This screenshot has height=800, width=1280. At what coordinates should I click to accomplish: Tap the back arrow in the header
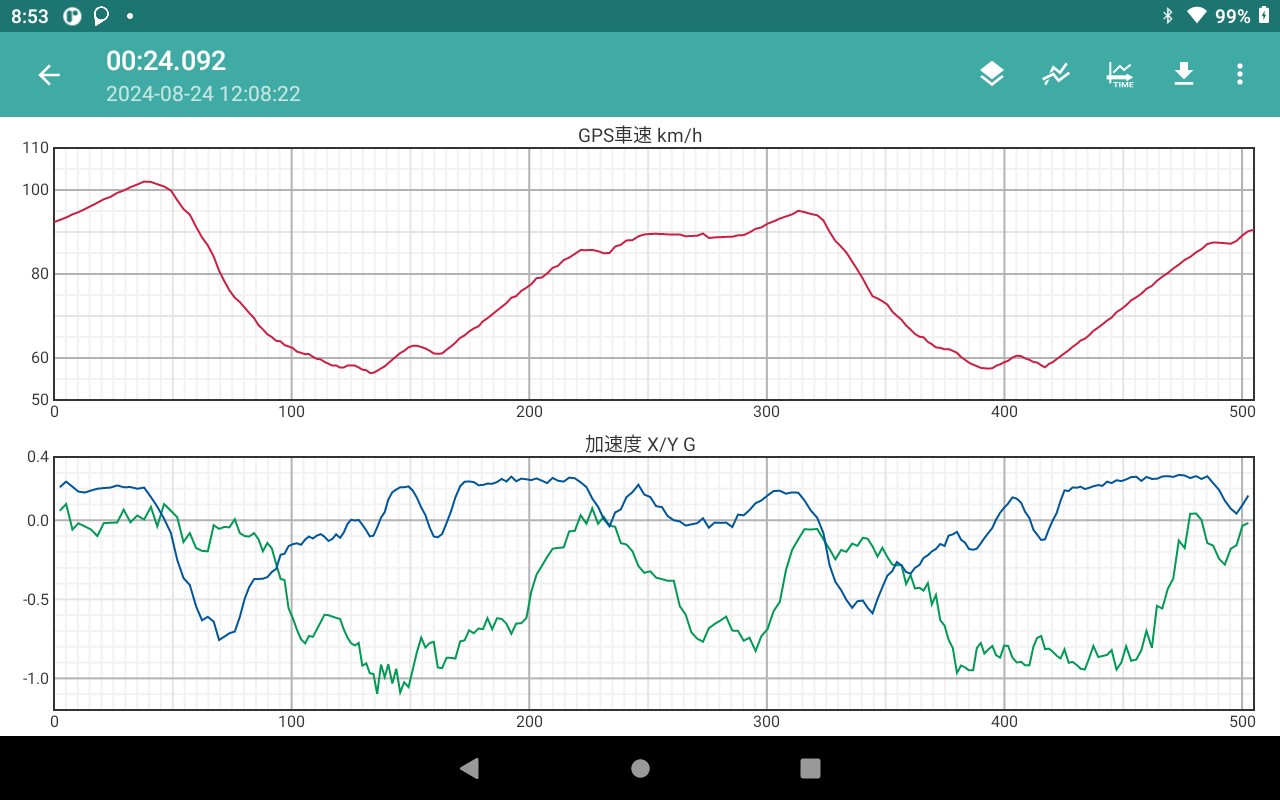(x=49, y=75)
